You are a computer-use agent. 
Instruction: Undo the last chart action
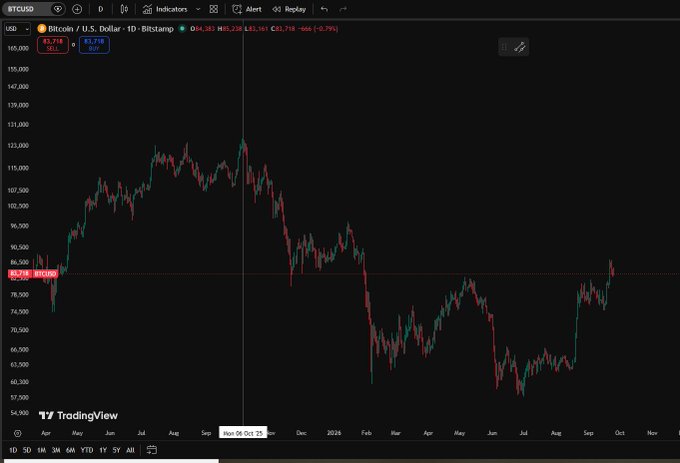pyautogui.click(x=324, y=9)
